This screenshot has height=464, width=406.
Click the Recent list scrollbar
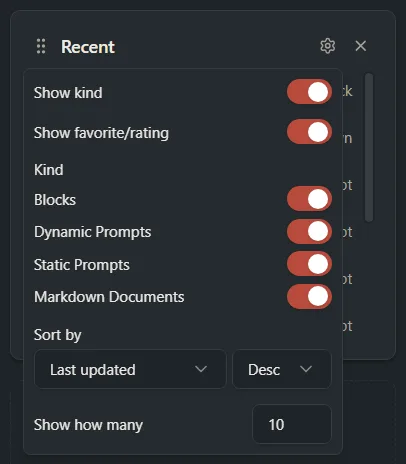(368, 147)
